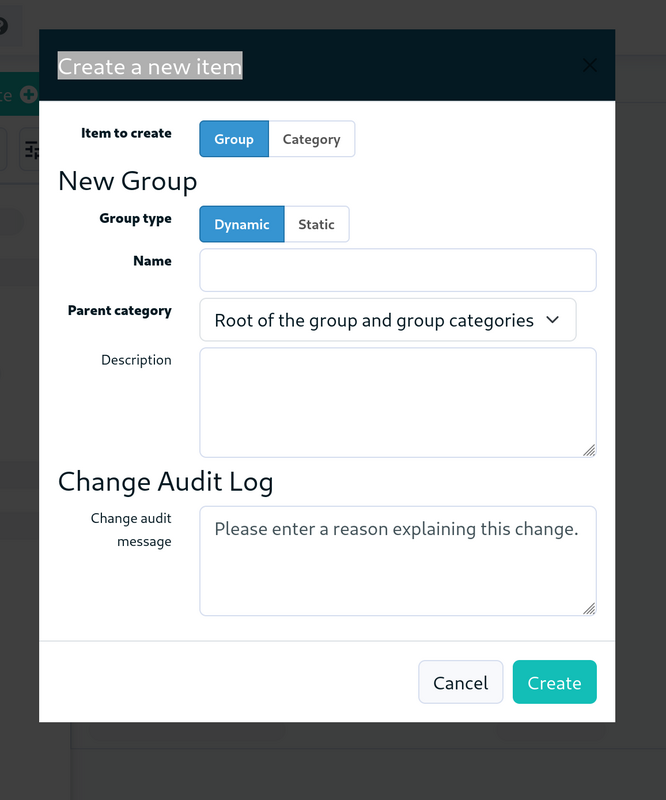Click the audit message resize handle

(589, 608)
